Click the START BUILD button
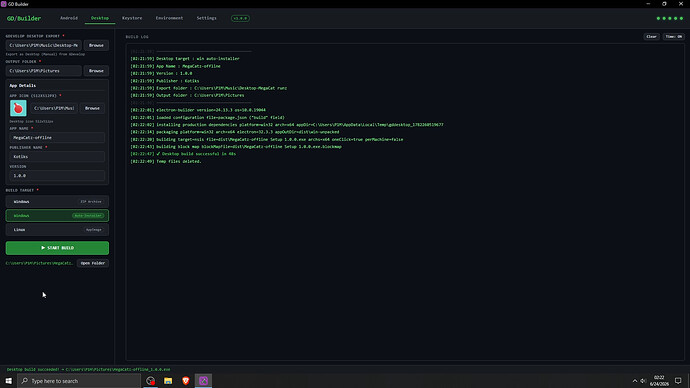This screenshot has height=388, width=690. point(57,248)
